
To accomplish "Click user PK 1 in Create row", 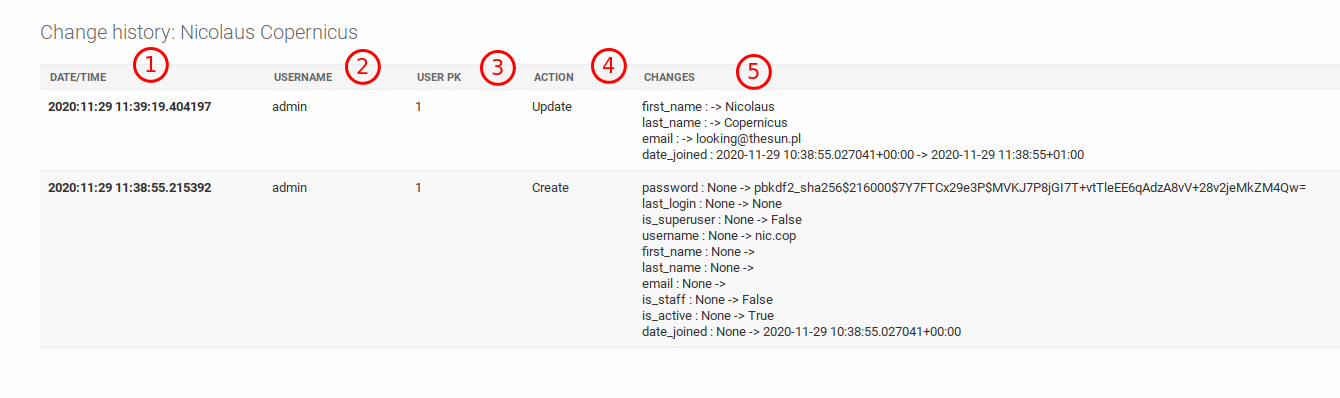I will pos(419,187).
